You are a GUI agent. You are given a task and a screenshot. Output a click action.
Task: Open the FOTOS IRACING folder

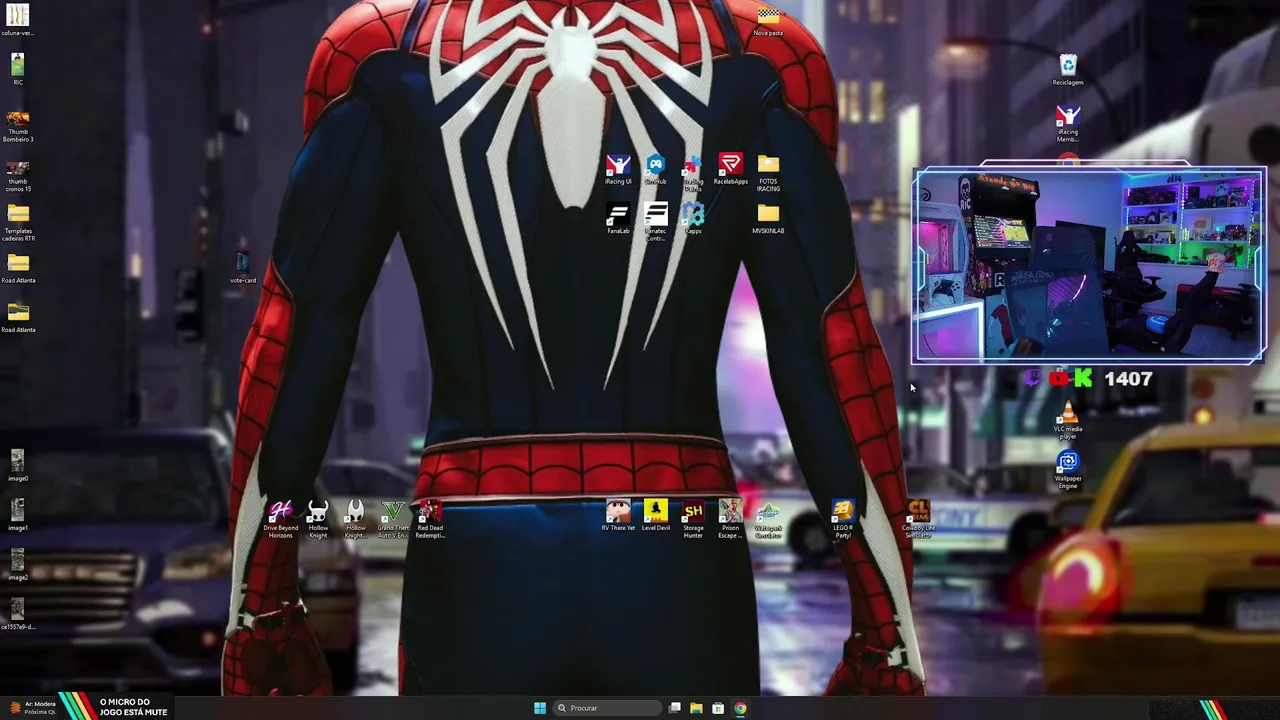[768, 173]
